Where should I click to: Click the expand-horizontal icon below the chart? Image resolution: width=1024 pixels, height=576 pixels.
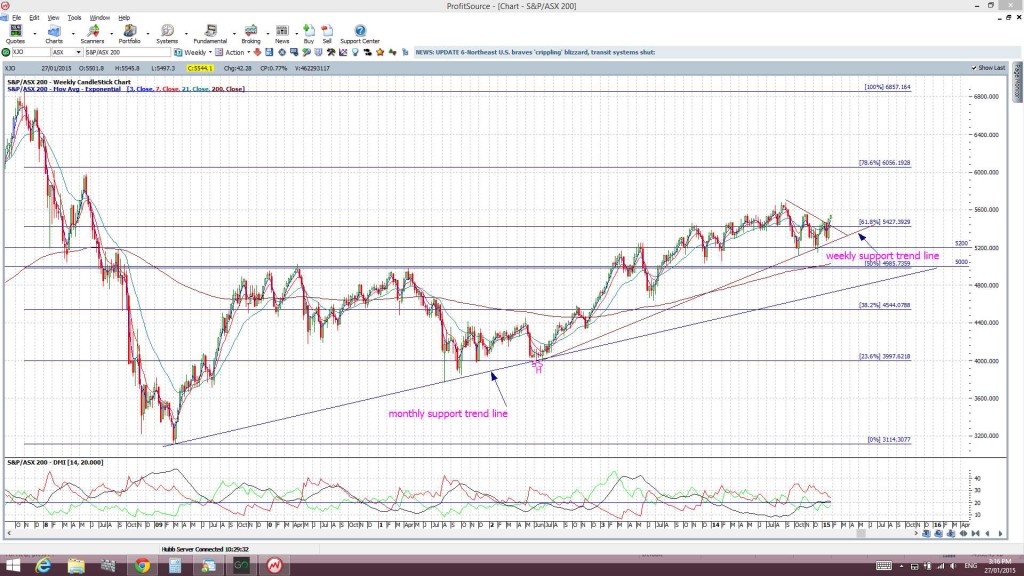[x=963, y=534]
